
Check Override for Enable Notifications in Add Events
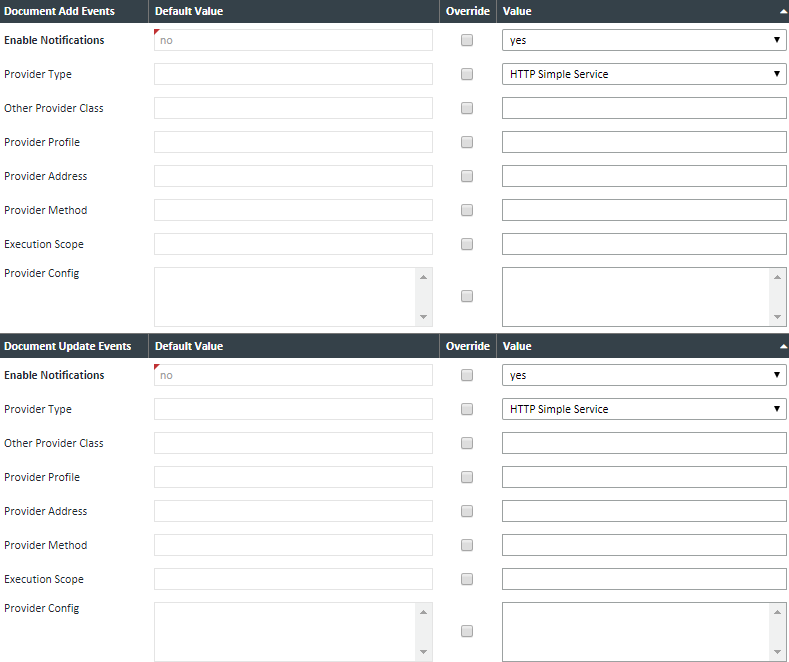click(467, 41)
